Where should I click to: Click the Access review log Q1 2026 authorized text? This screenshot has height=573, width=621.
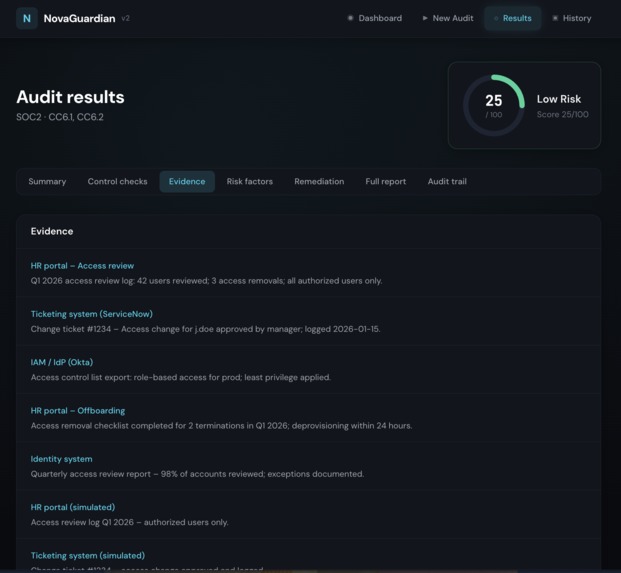coord(130,522)
